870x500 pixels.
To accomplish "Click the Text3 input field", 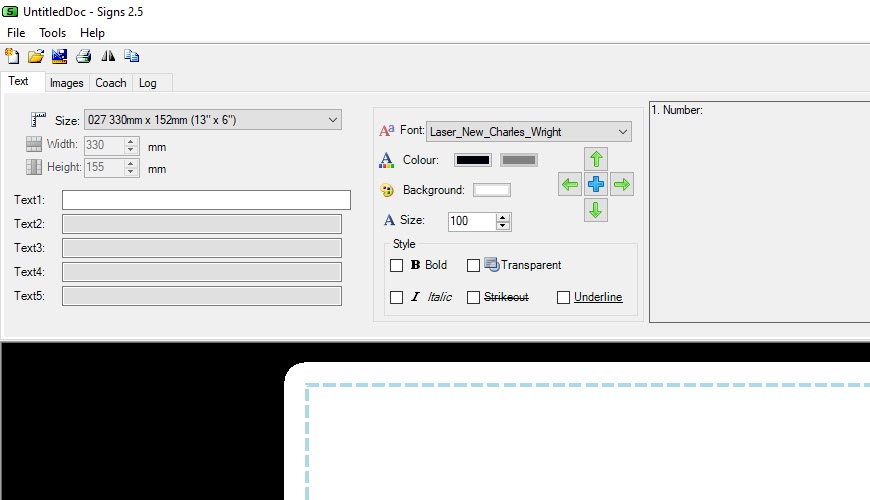I will 202,248.
